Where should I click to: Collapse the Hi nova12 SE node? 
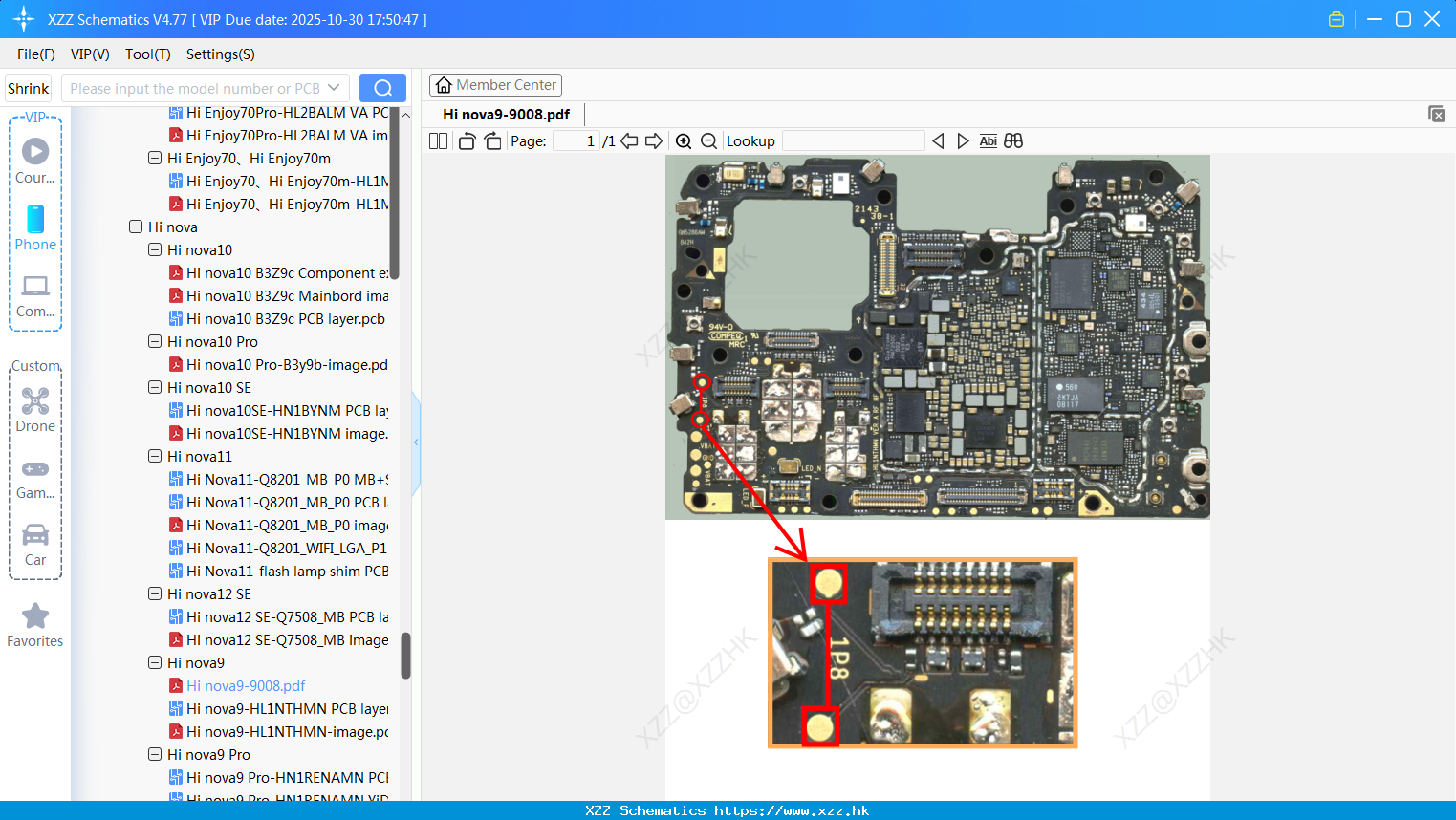click(155, 594)
